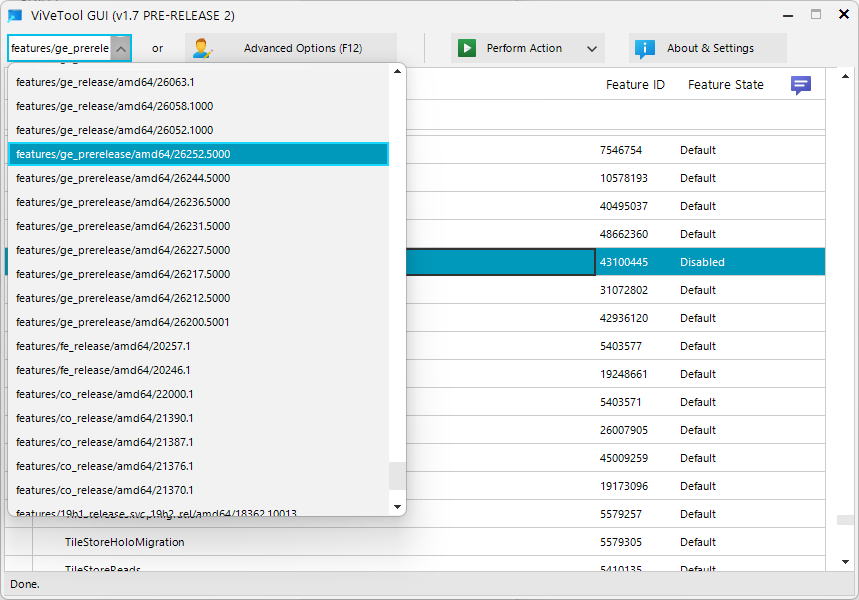Click the Feature State column header
Screen dimensions: 859x600
coord(725,85)
